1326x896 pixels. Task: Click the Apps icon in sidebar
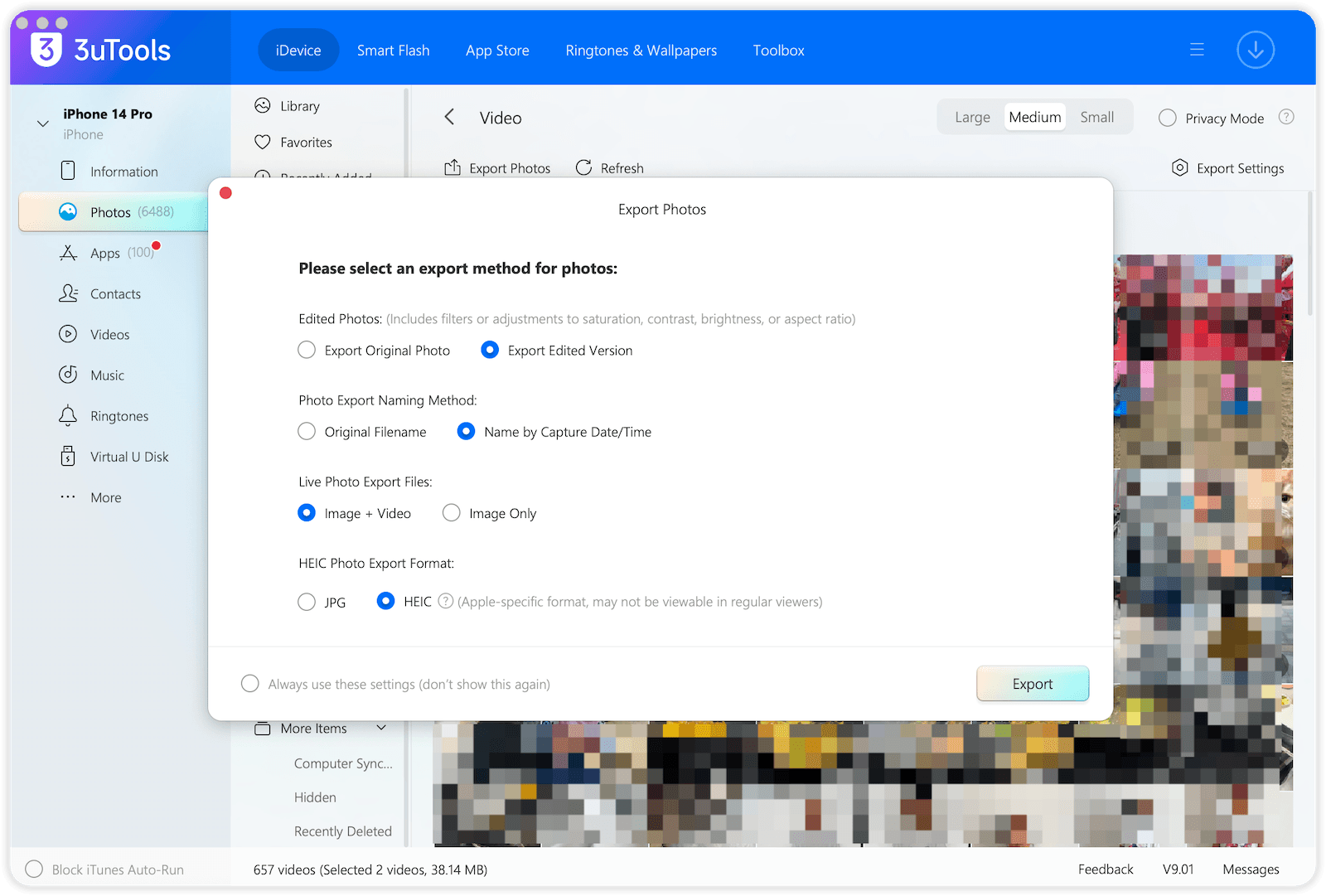click(x=68, y=253)
